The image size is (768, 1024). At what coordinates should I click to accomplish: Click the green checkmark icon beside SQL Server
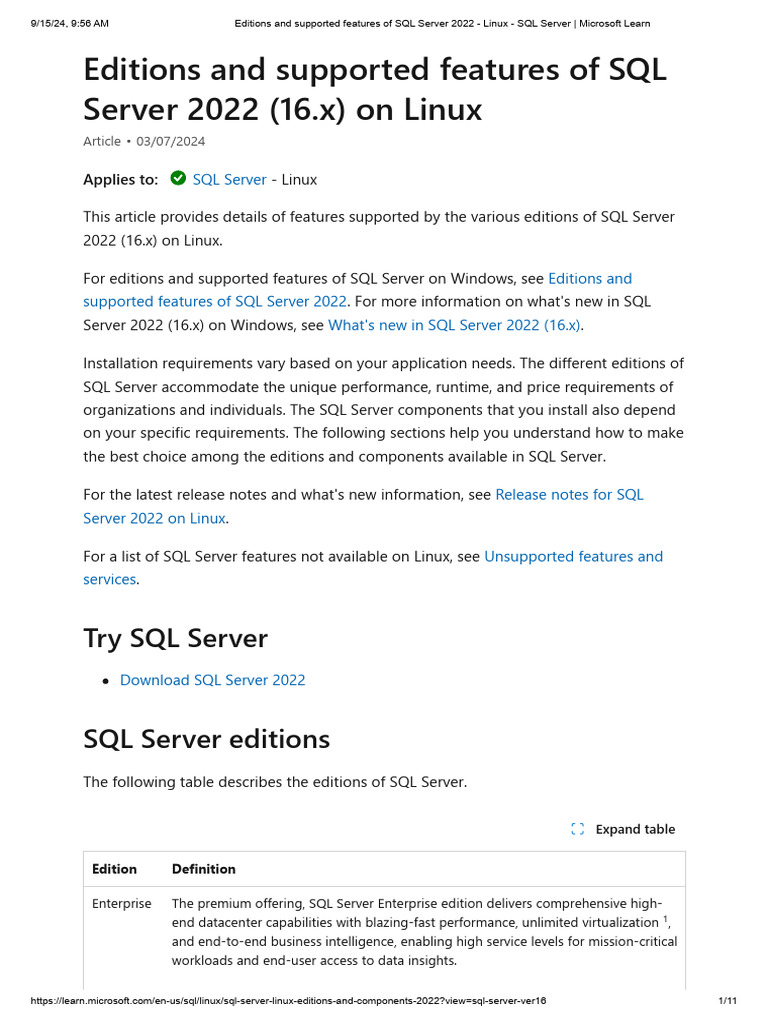pos(178,179)
